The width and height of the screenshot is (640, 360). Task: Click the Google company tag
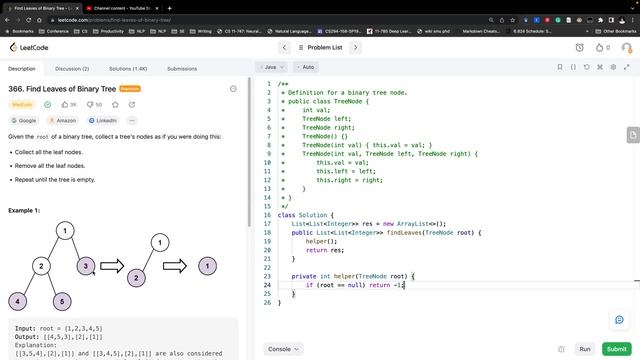click(x=24, y=120)
